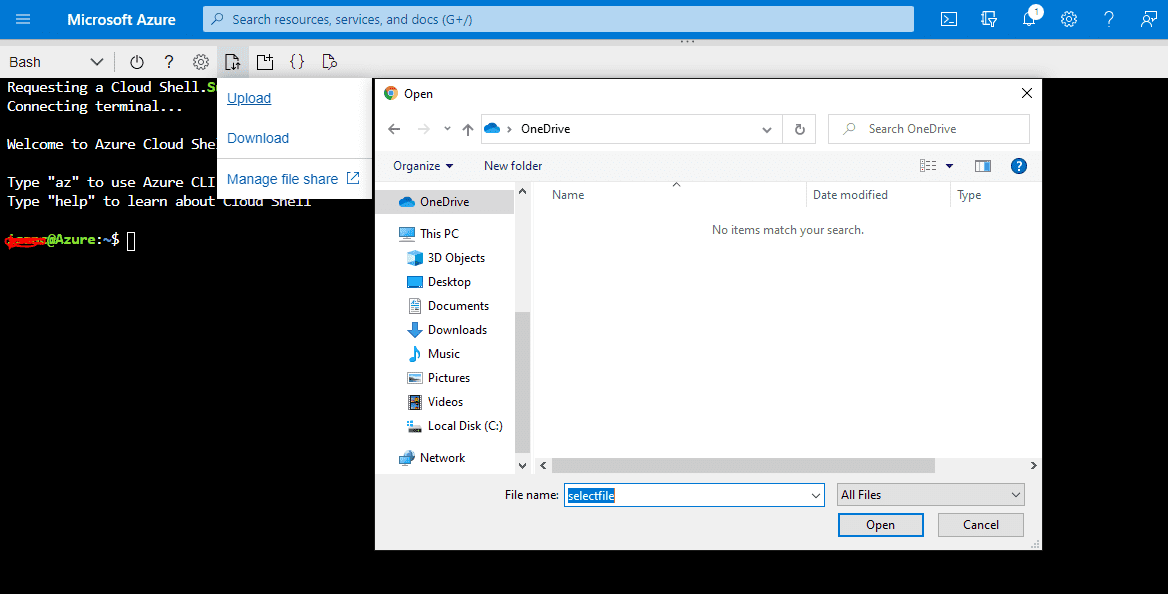This screenshot has height=594, width=1168.
Task: Open the view options dropdown arrow
Action: point(949,165)
